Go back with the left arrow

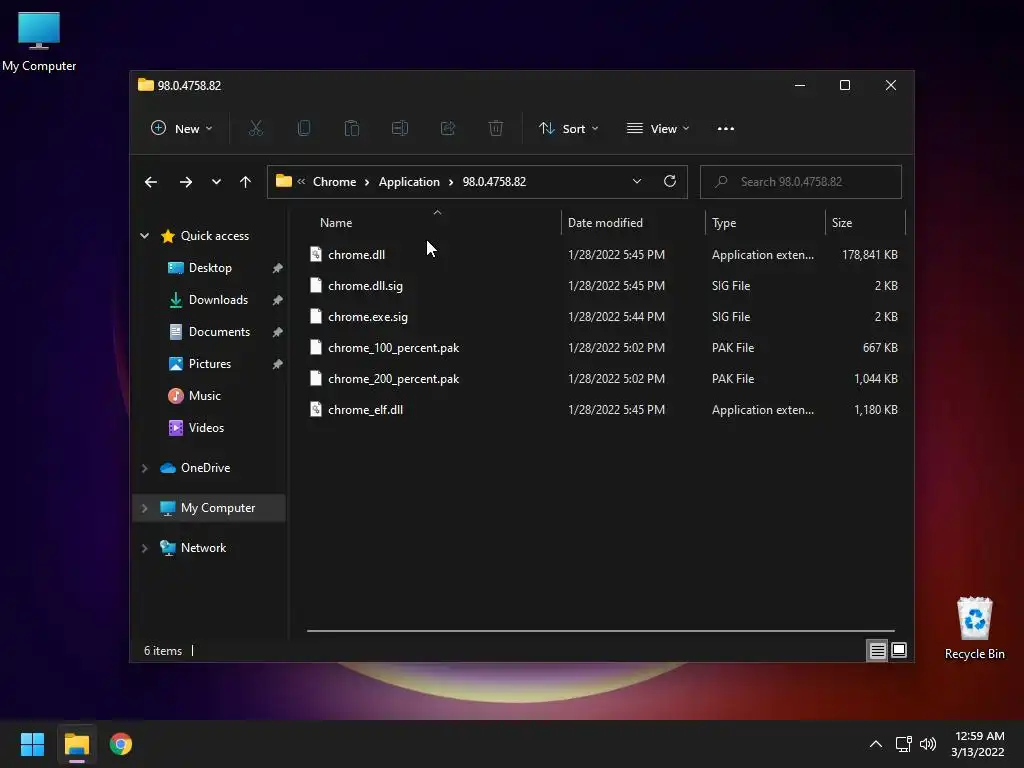pos(151,182)
